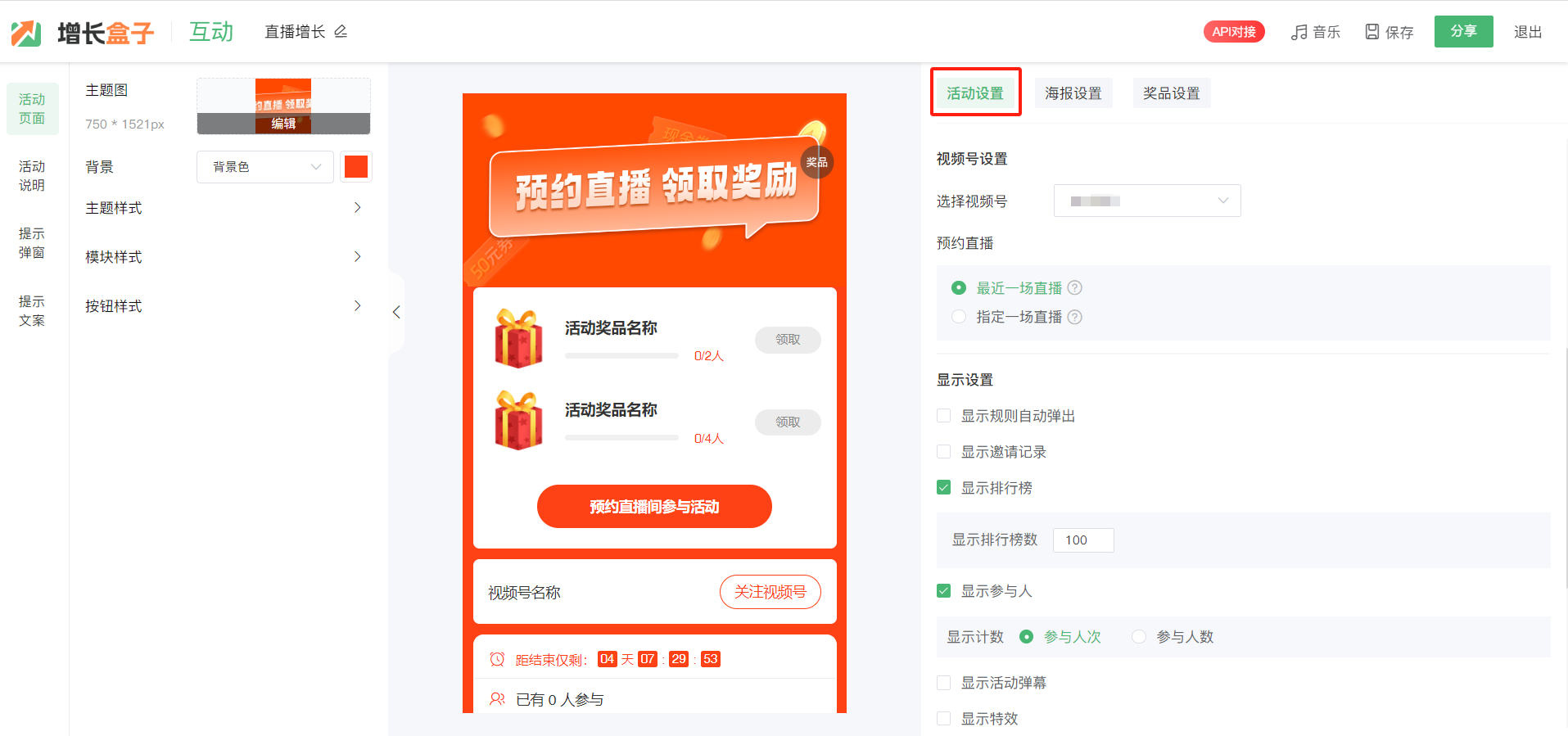Click the 增长盒子 logo icon
The image size is (1568, 736).
26,33
